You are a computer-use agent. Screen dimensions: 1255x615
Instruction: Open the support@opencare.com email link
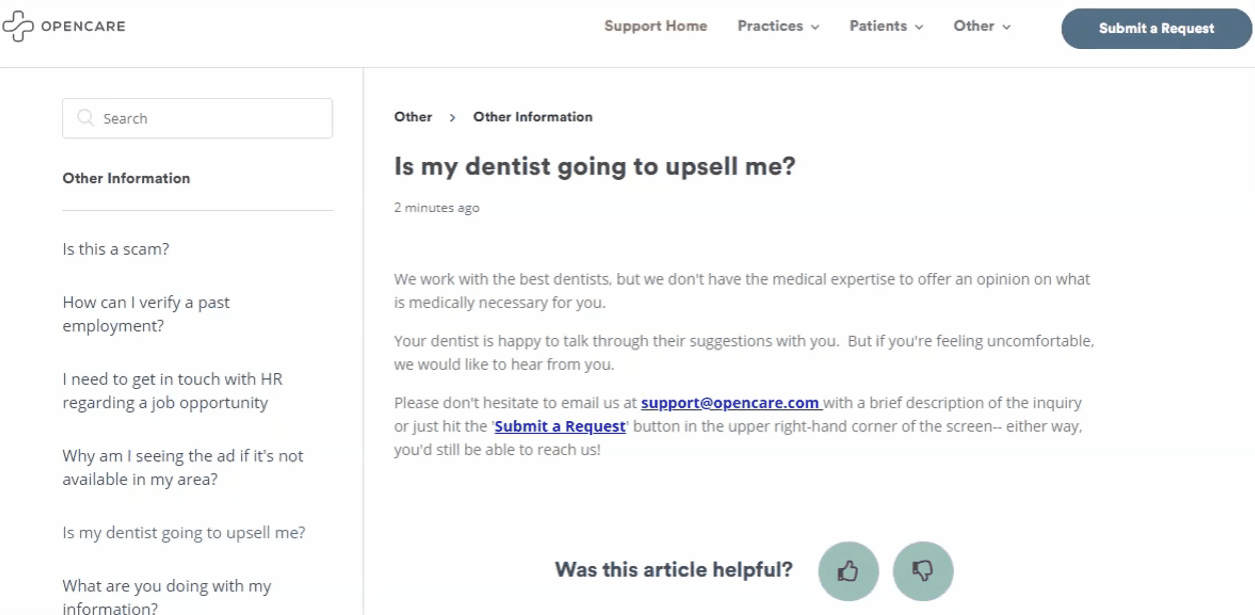(730, 403)
